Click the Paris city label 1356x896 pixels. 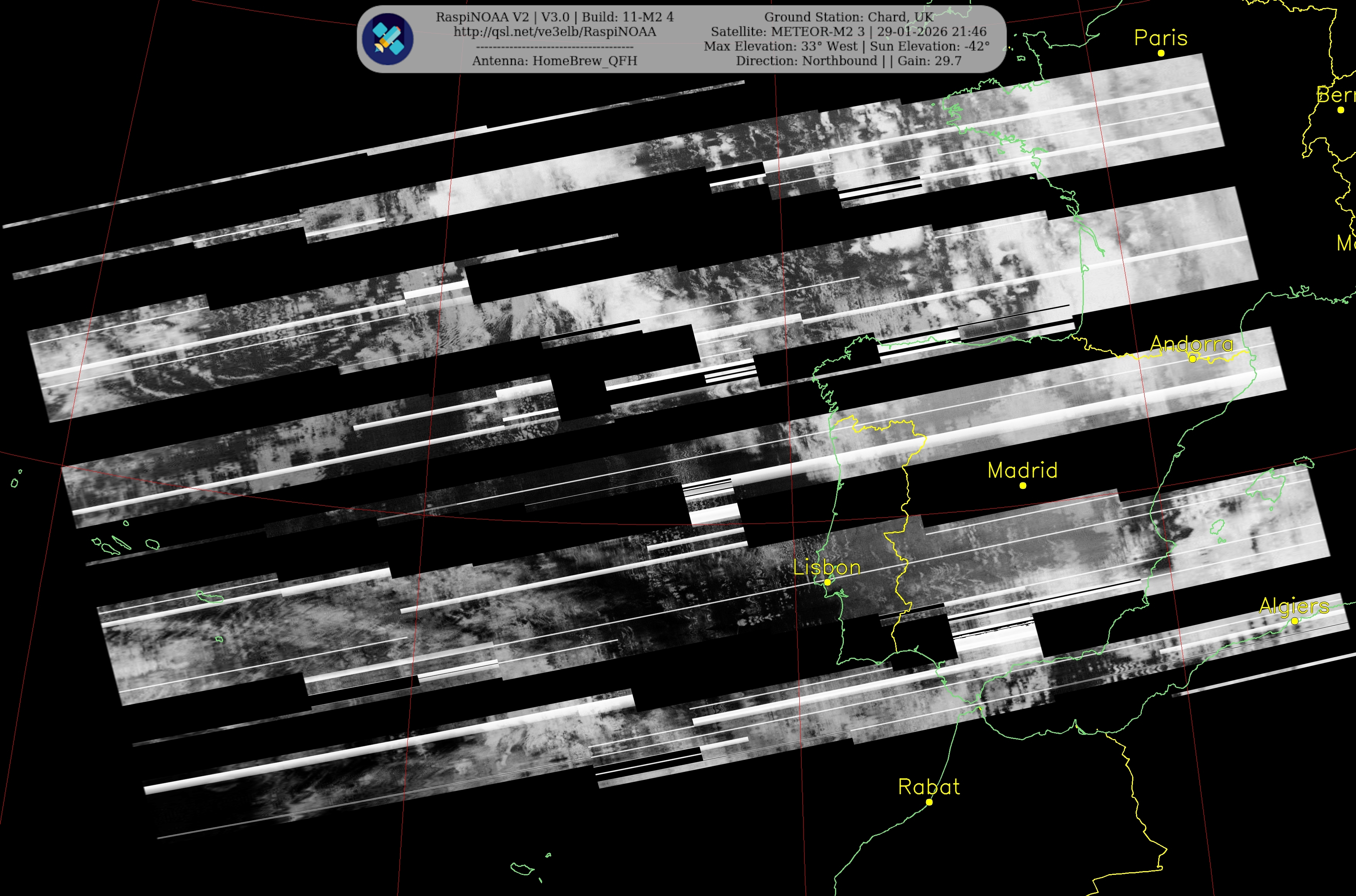(x=1161, y=38)
